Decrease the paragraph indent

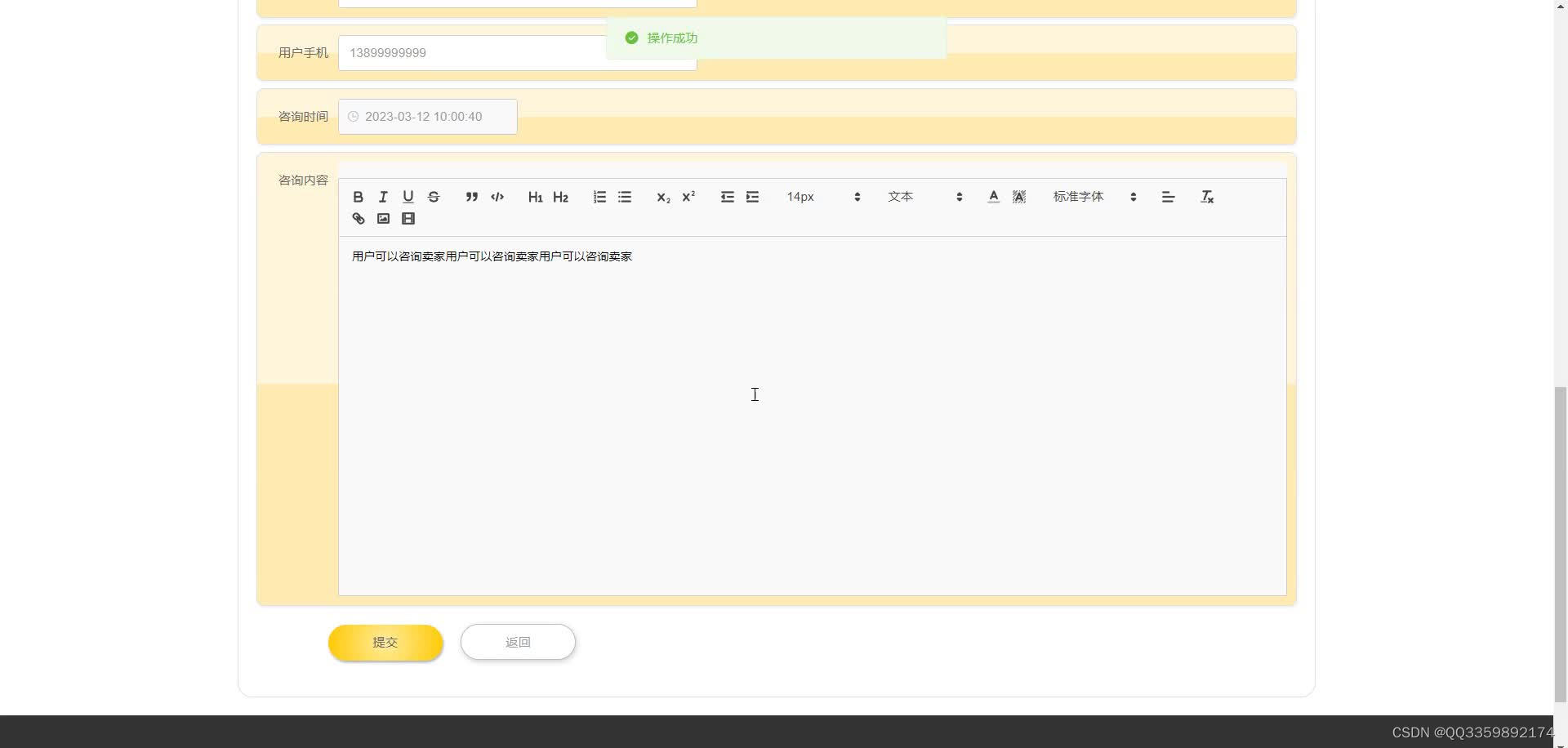pyautogui.click(x=727, y=197)
